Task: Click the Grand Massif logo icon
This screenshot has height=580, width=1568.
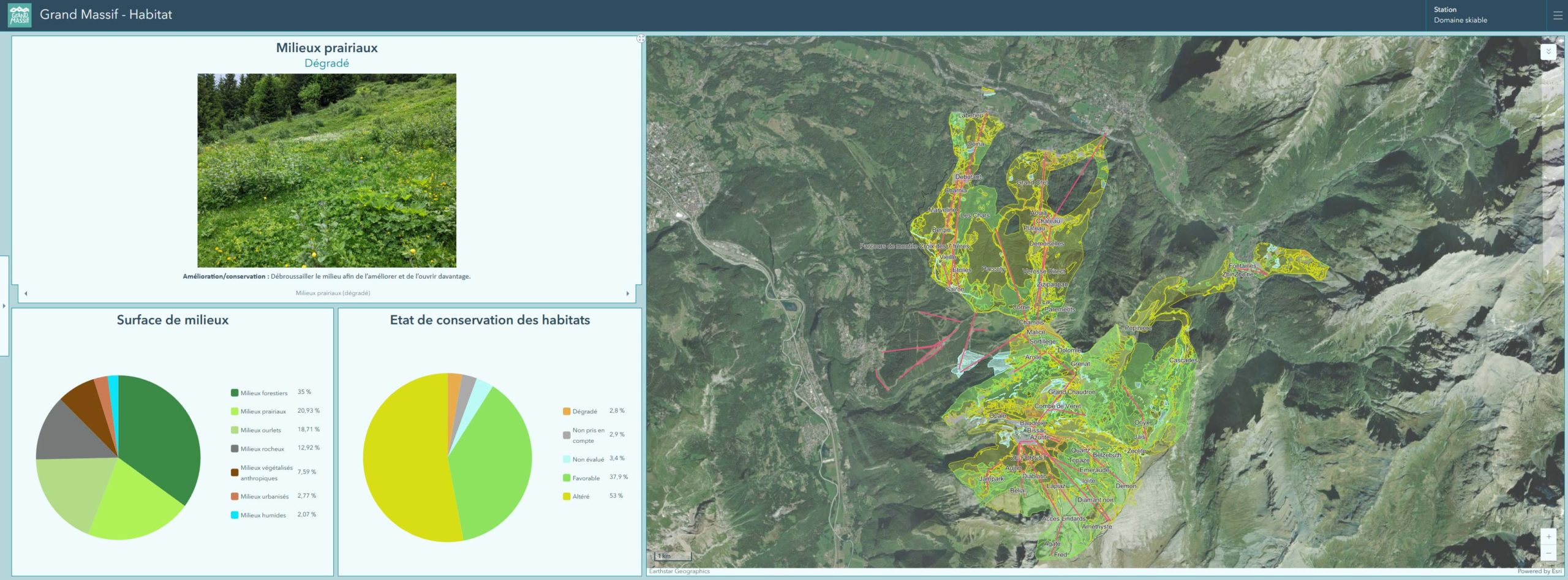Action: click(19, 15)
